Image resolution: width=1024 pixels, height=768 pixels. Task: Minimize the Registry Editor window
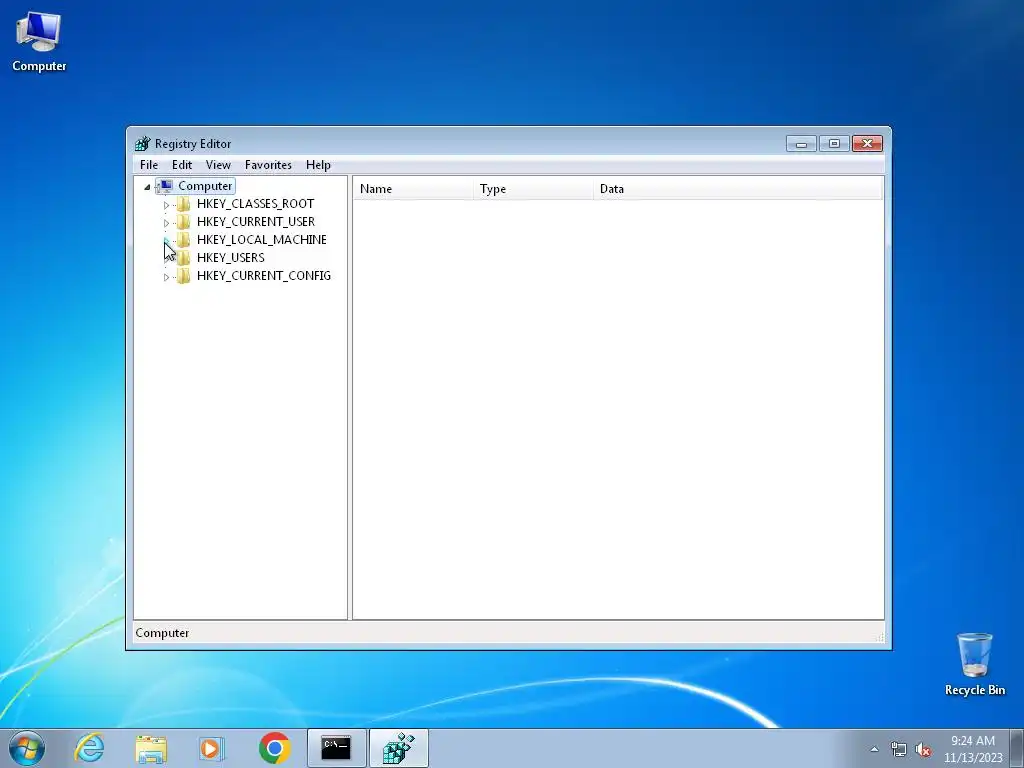801,144
